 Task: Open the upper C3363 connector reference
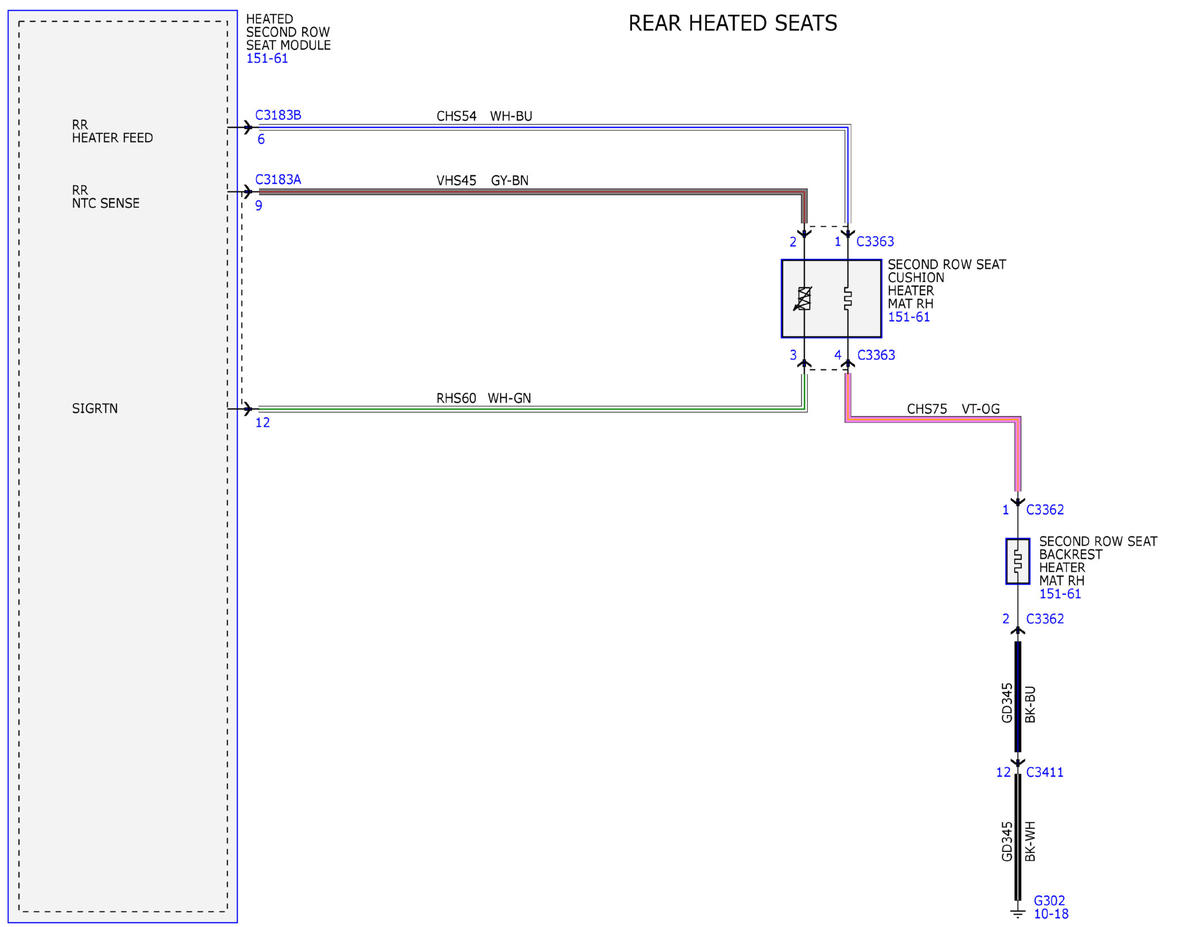[876, 241]
